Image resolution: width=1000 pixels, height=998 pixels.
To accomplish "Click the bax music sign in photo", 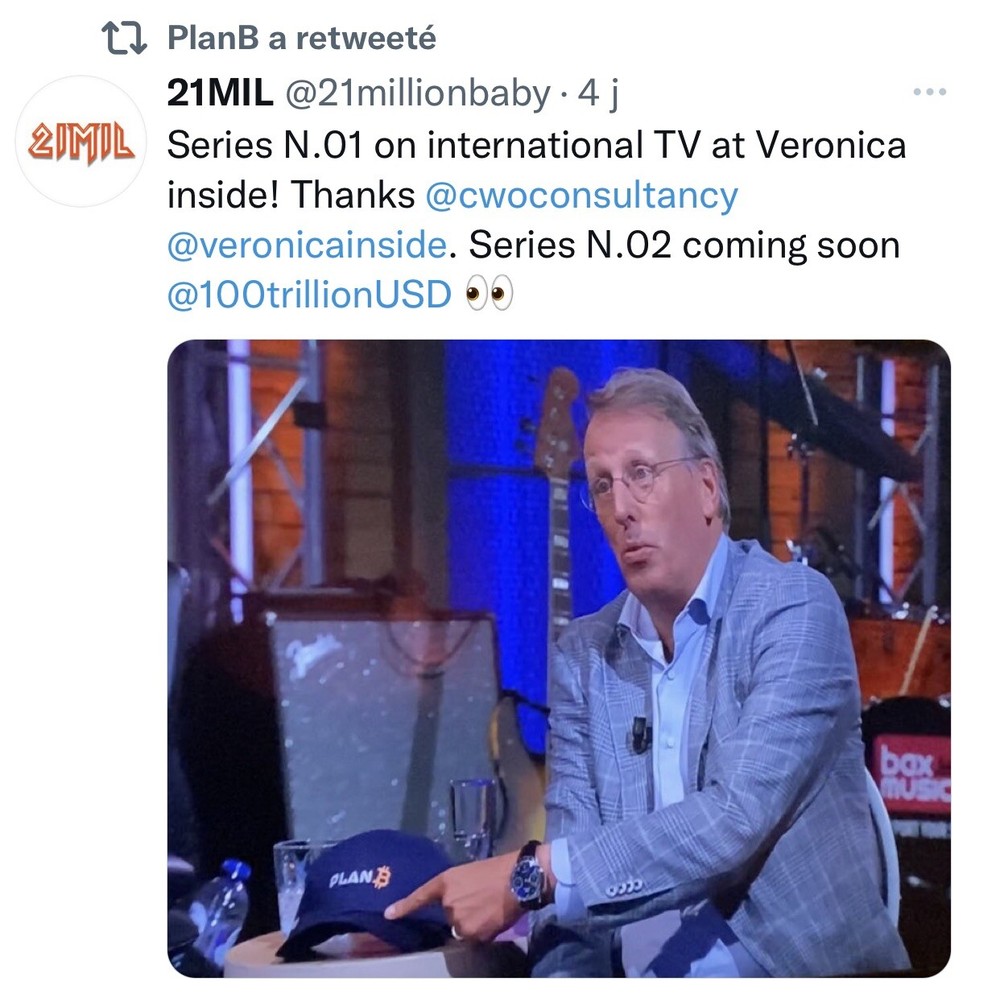I will point(912,773).
